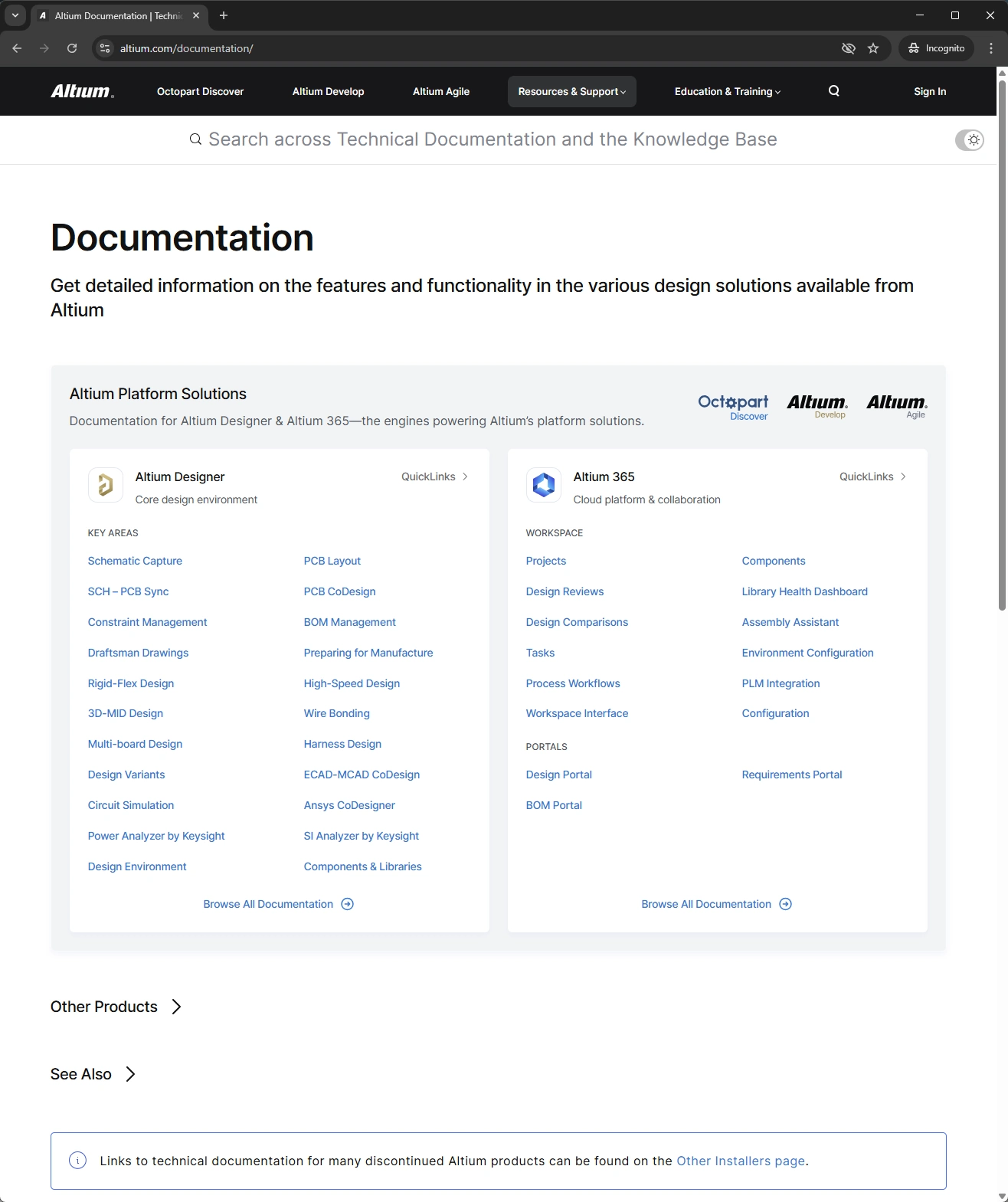Follow the Other Installers page link
This screenshot has width=1008, height=1202.
(741, 1161)
